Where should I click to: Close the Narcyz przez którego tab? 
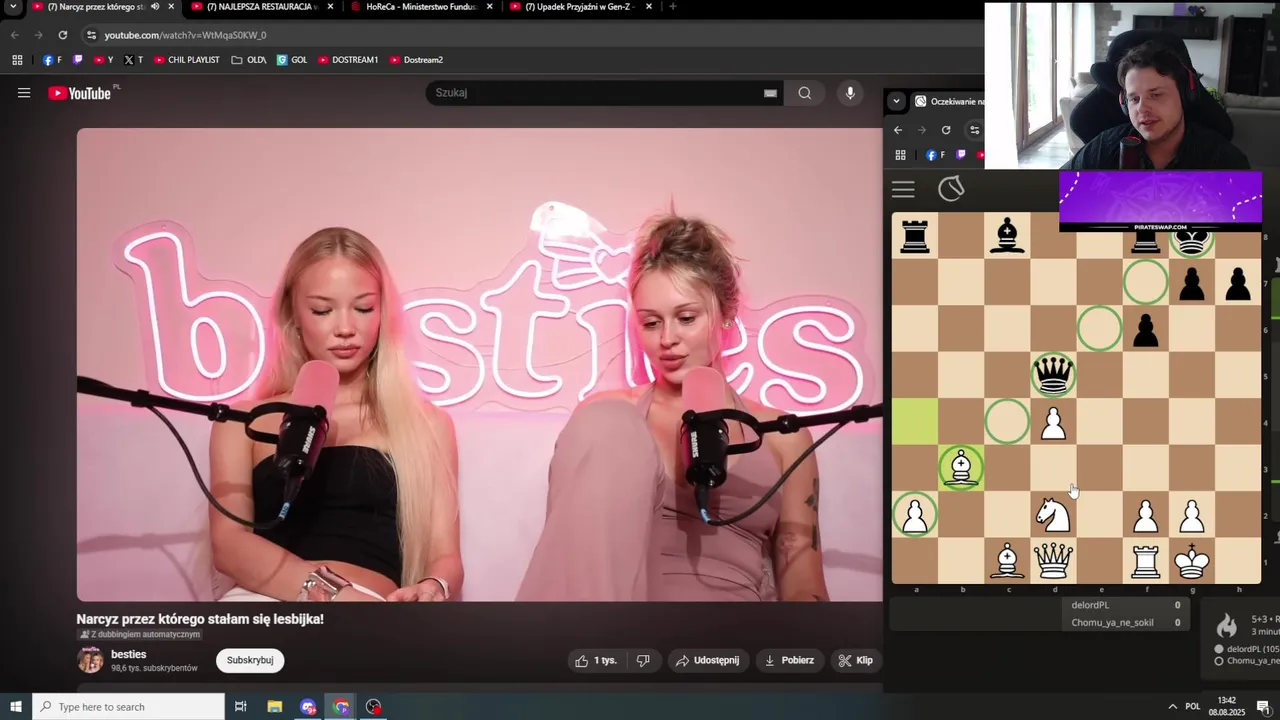(172, 7)
